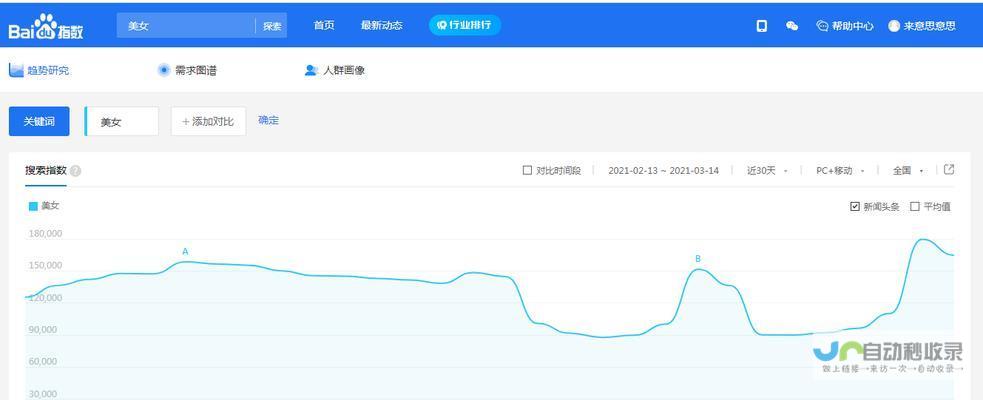Click inside the header search box
983x400 pixels.
click(186, 26)
